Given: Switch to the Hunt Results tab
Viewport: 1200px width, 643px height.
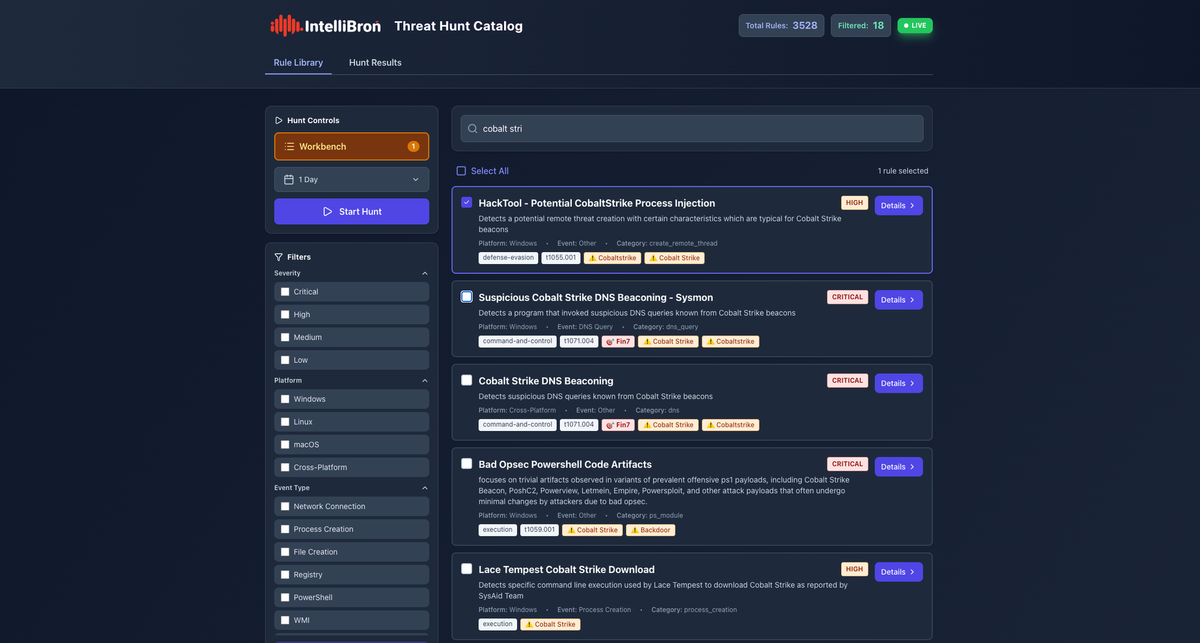Looking at the screenshot, I should [375, 62].
